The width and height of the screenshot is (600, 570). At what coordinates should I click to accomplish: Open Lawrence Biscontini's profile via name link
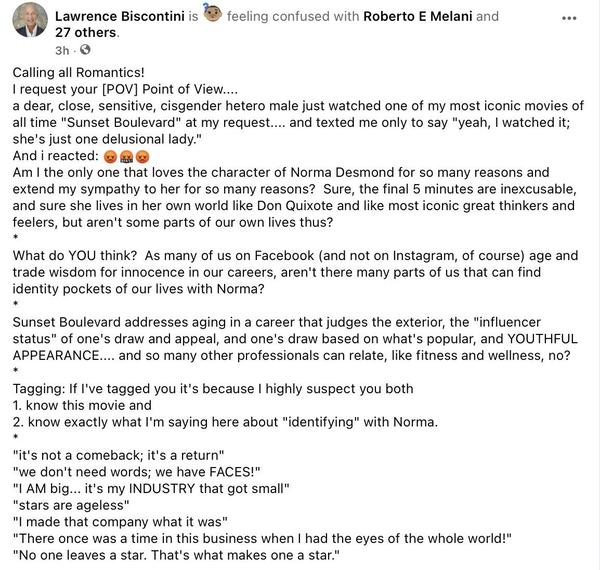pos(122,17)
